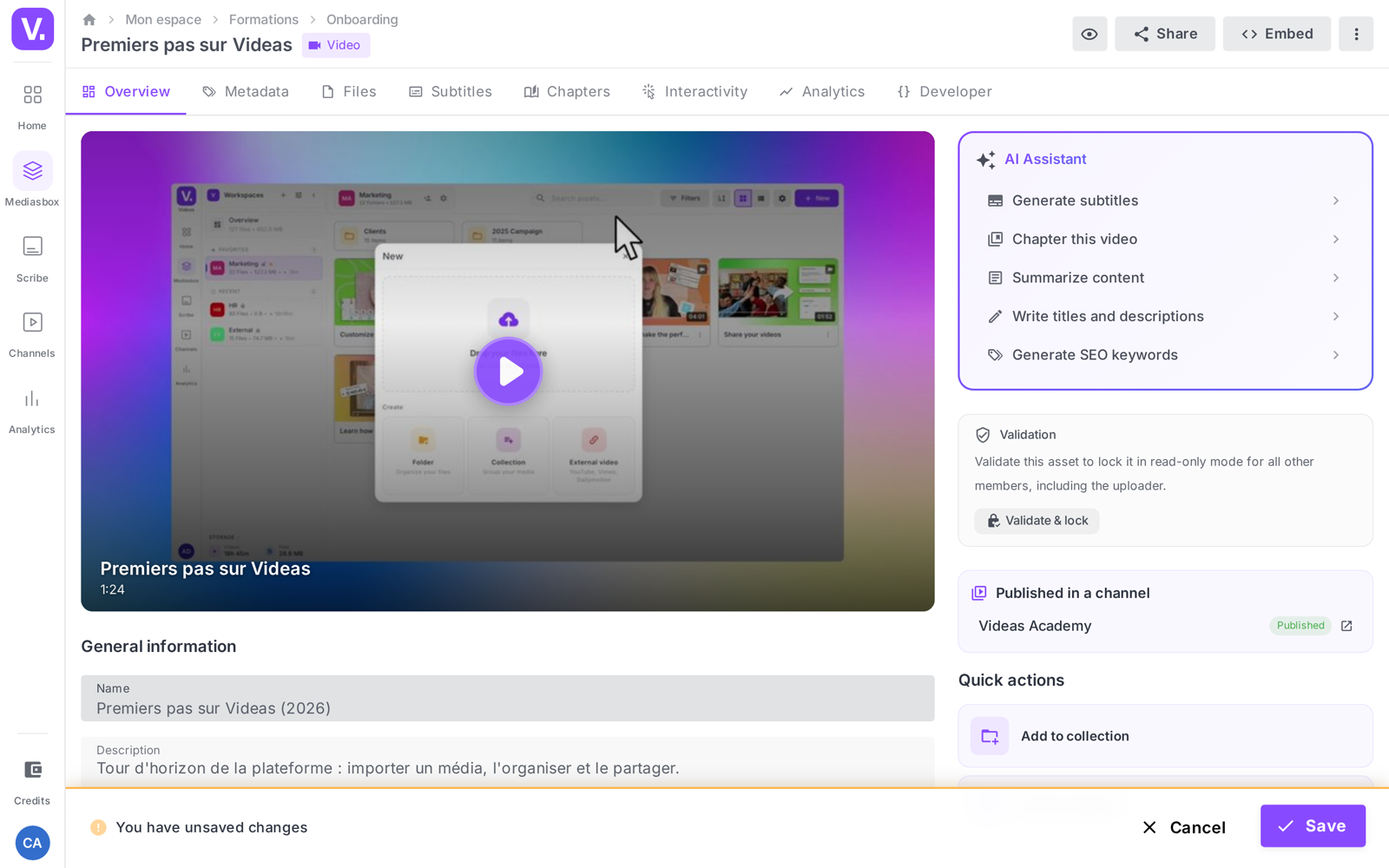Click the pencil icon for titles and descriptions
Viewport: 1389px width, 868px height.
pos(995,316)
